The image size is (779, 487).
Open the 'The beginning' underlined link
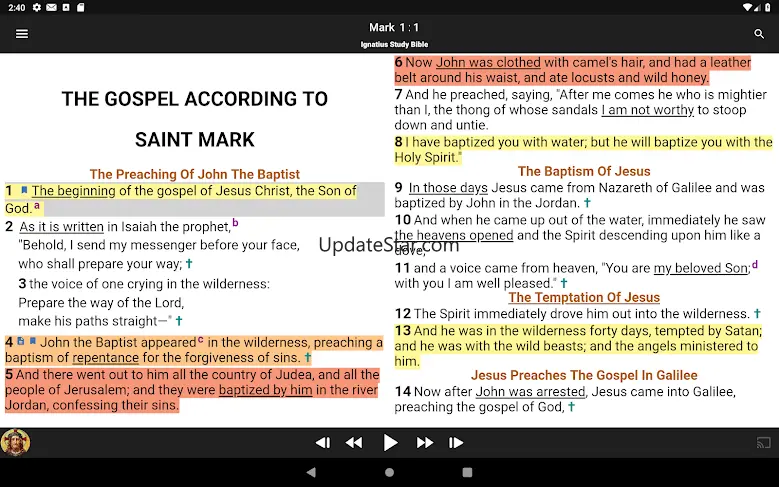point(74,191)
